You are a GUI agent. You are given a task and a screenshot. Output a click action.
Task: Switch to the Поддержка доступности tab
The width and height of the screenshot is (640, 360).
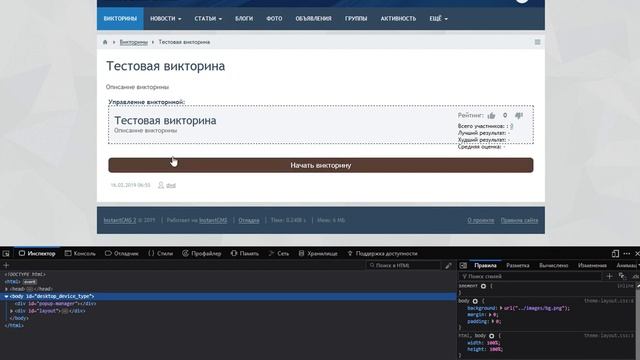(382, 253)
